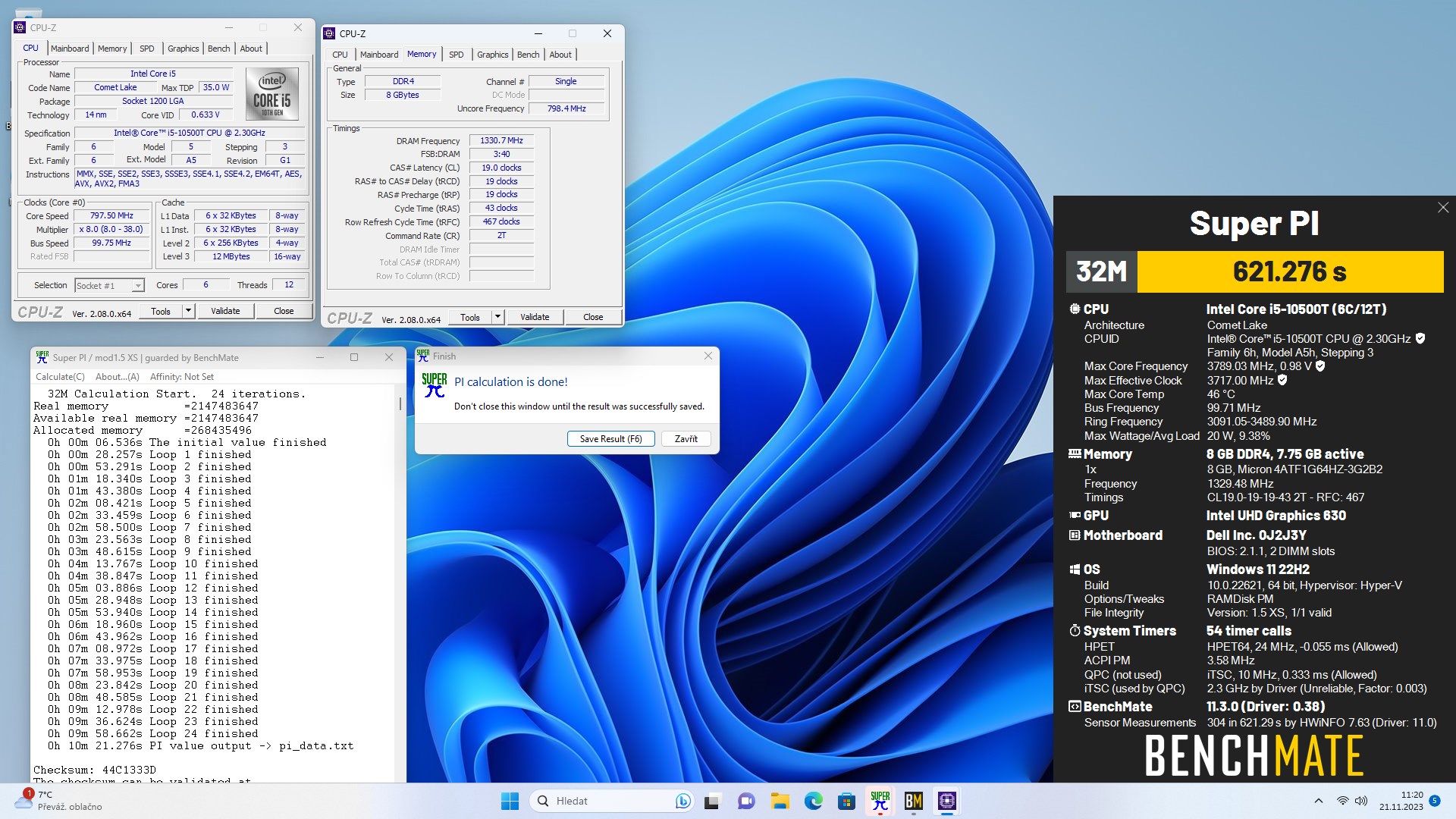
Task: Click Close button in the CPU-Z Memory window
Action: pyautogui.click(x=593, y=317)
